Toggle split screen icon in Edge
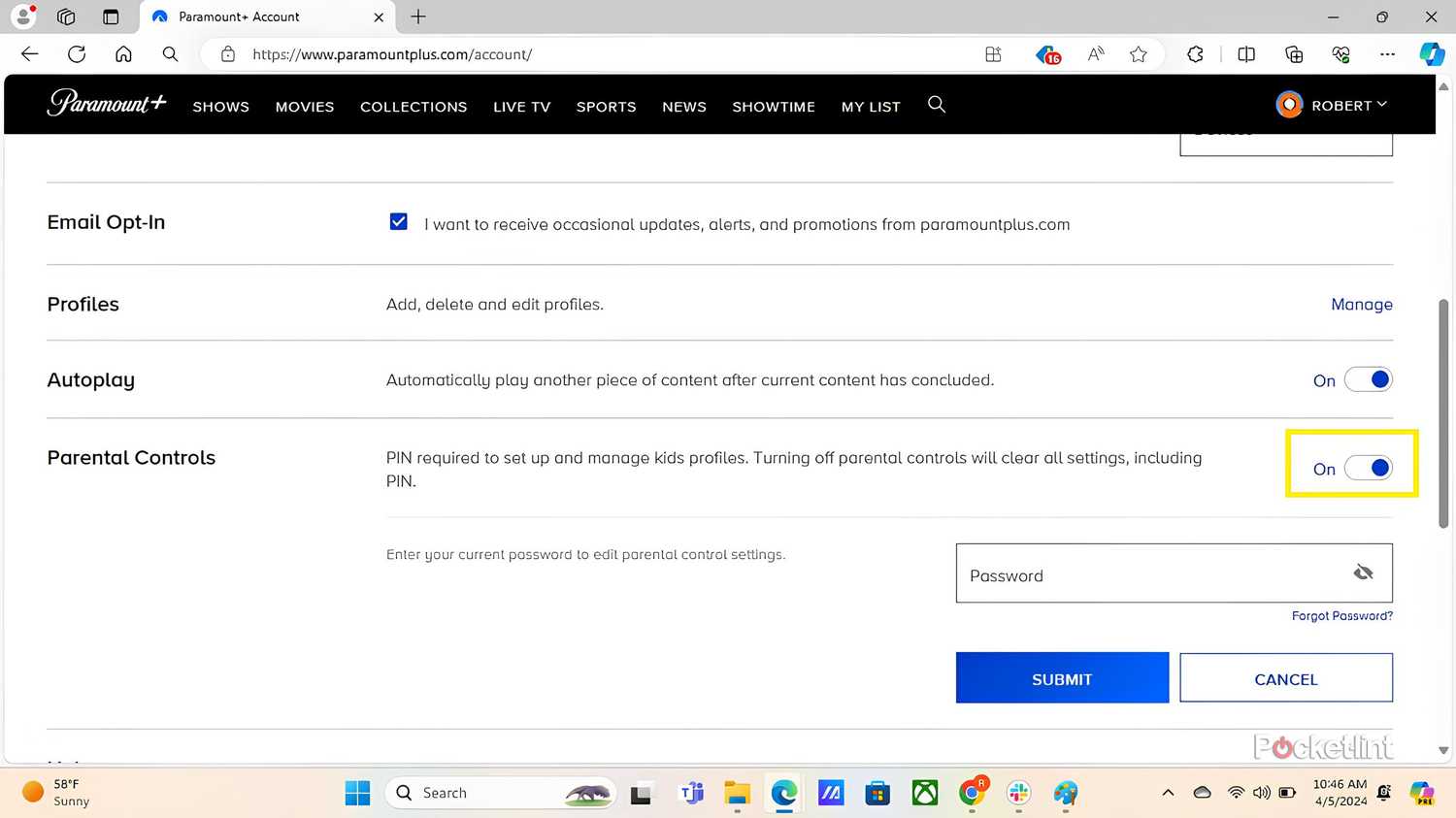The height and width of the screenshot is (818, 1456). point(1246,54)
